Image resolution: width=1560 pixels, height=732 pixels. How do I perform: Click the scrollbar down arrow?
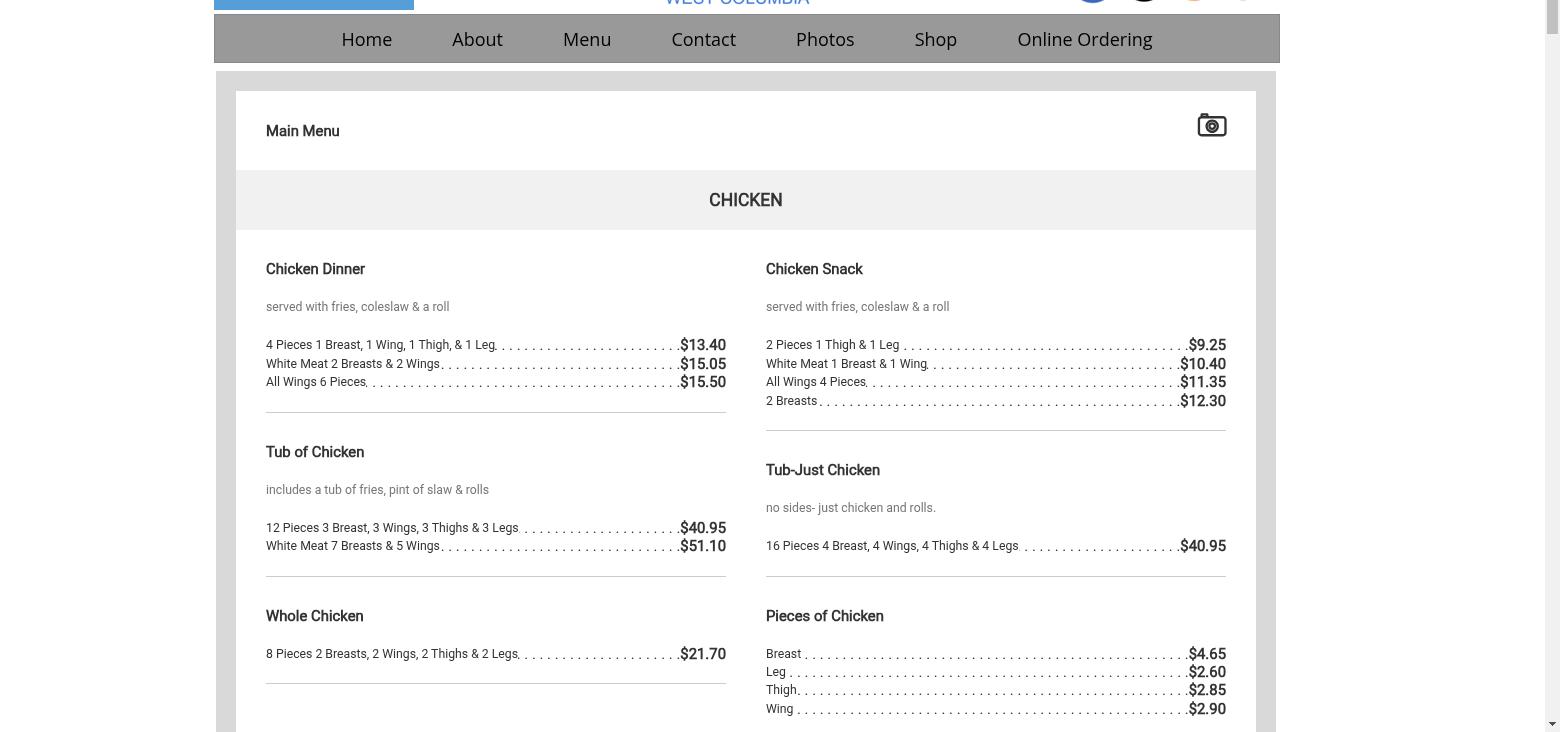pos(1551,723)
